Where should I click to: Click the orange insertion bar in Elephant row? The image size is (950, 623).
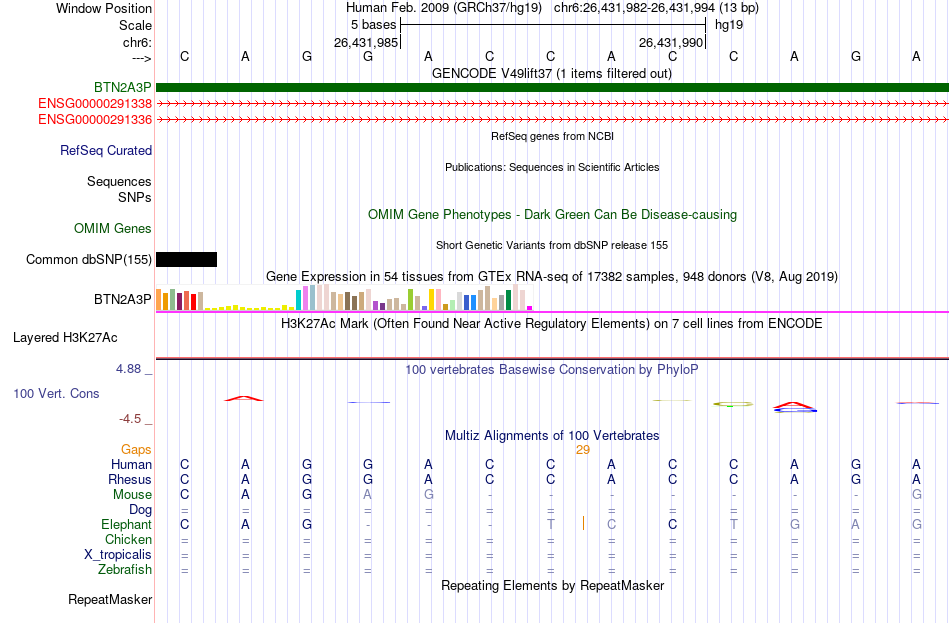[x=583, y=523]
